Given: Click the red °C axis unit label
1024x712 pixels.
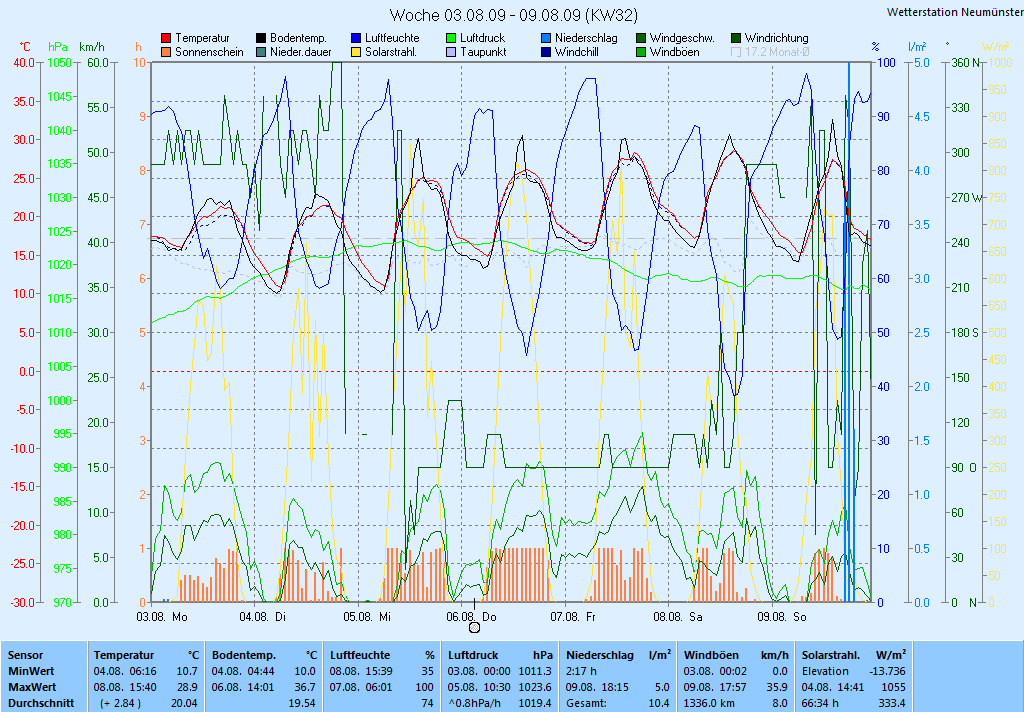Looking at the screenshot, I should click(x=24, y=47).
